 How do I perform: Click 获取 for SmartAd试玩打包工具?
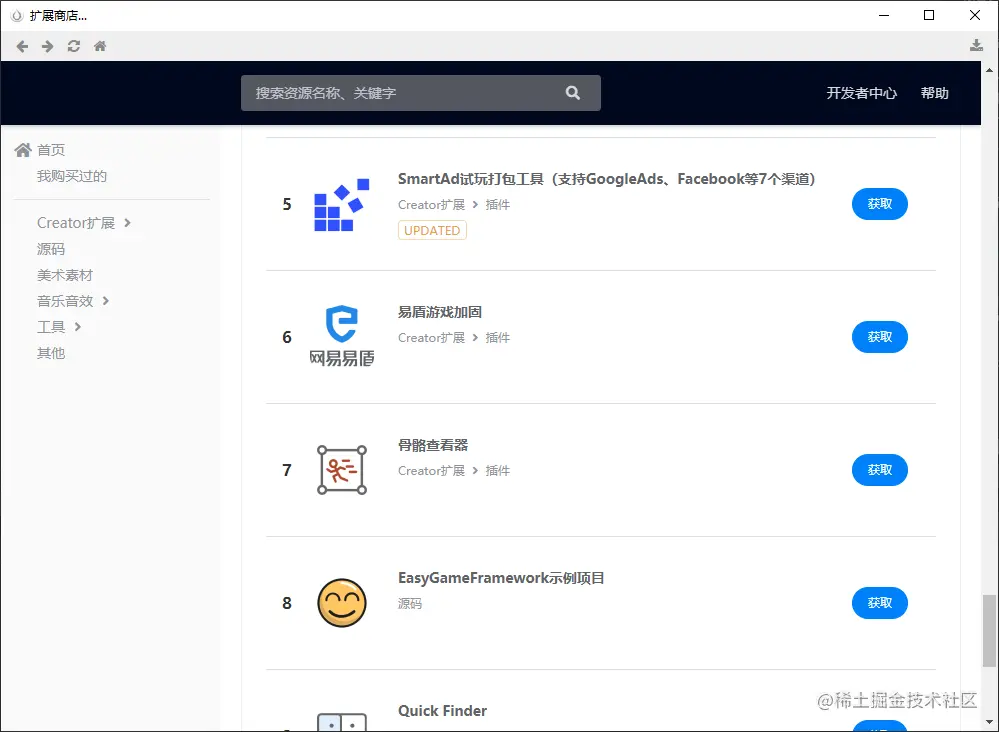[879, 204]
